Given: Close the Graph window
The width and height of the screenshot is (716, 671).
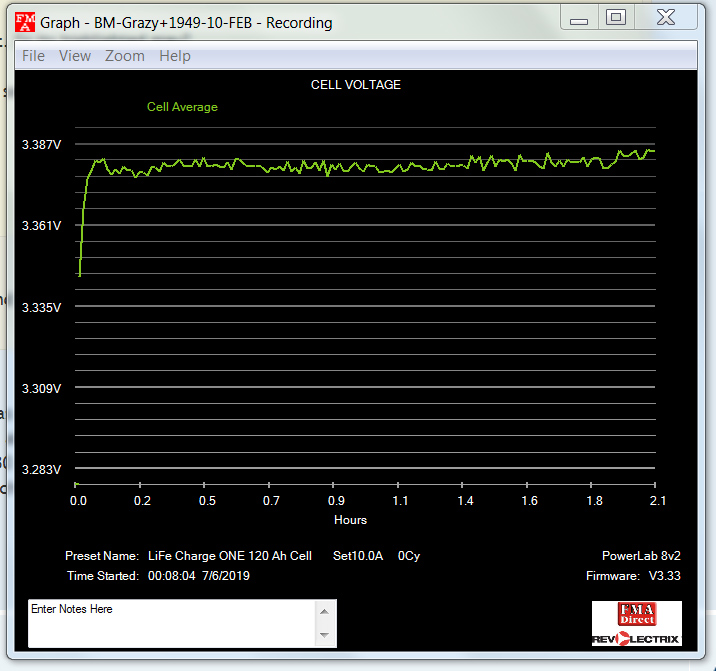Looking at the screenshot, I should [665, 17].
